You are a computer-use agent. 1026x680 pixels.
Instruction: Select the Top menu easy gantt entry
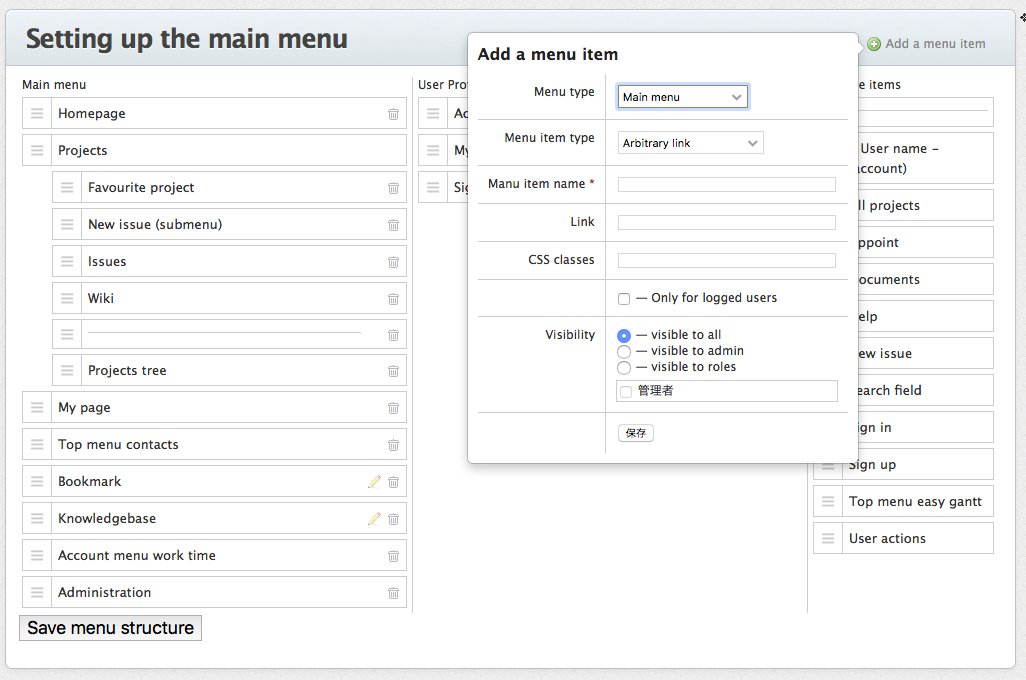(916, 500)
